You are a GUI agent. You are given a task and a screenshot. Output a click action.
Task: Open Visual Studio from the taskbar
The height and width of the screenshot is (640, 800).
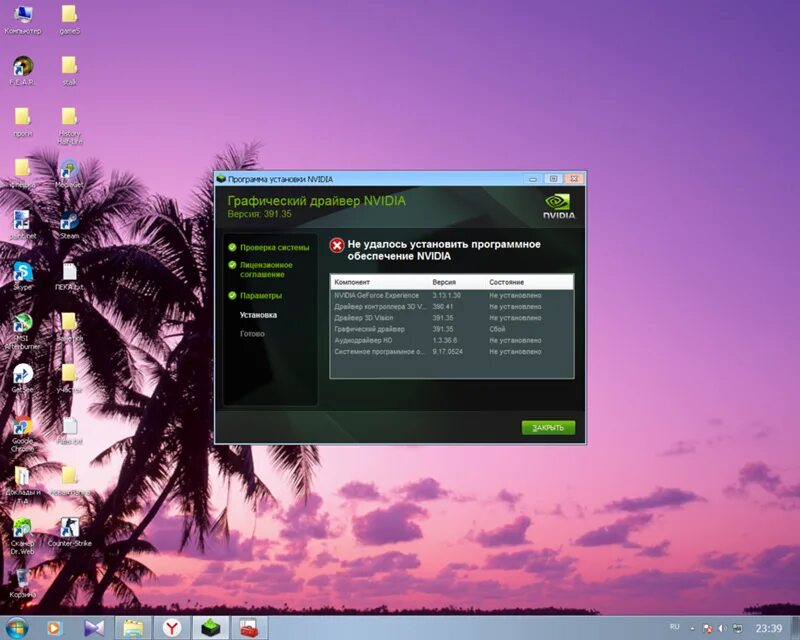(94, 628)
